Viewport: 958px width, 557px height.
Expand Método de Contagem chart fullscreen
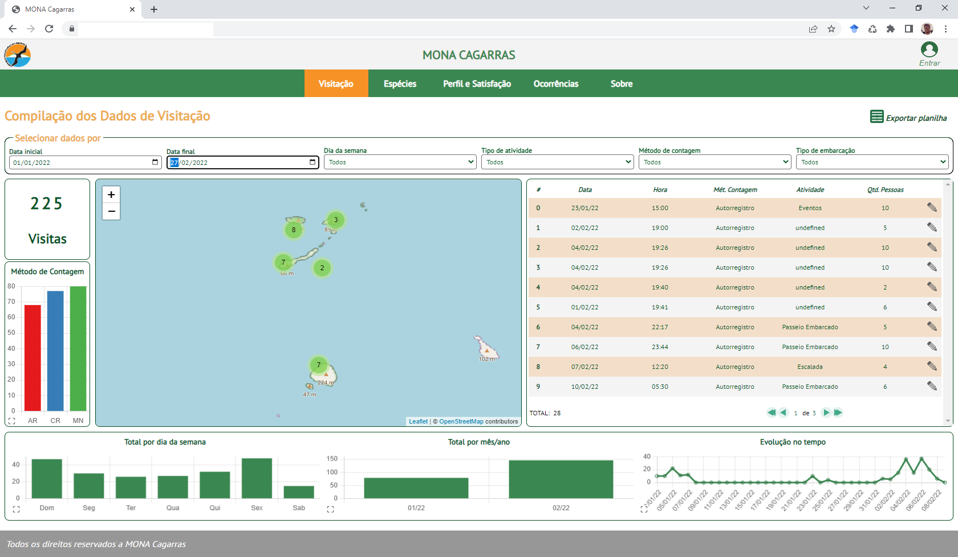12,421
